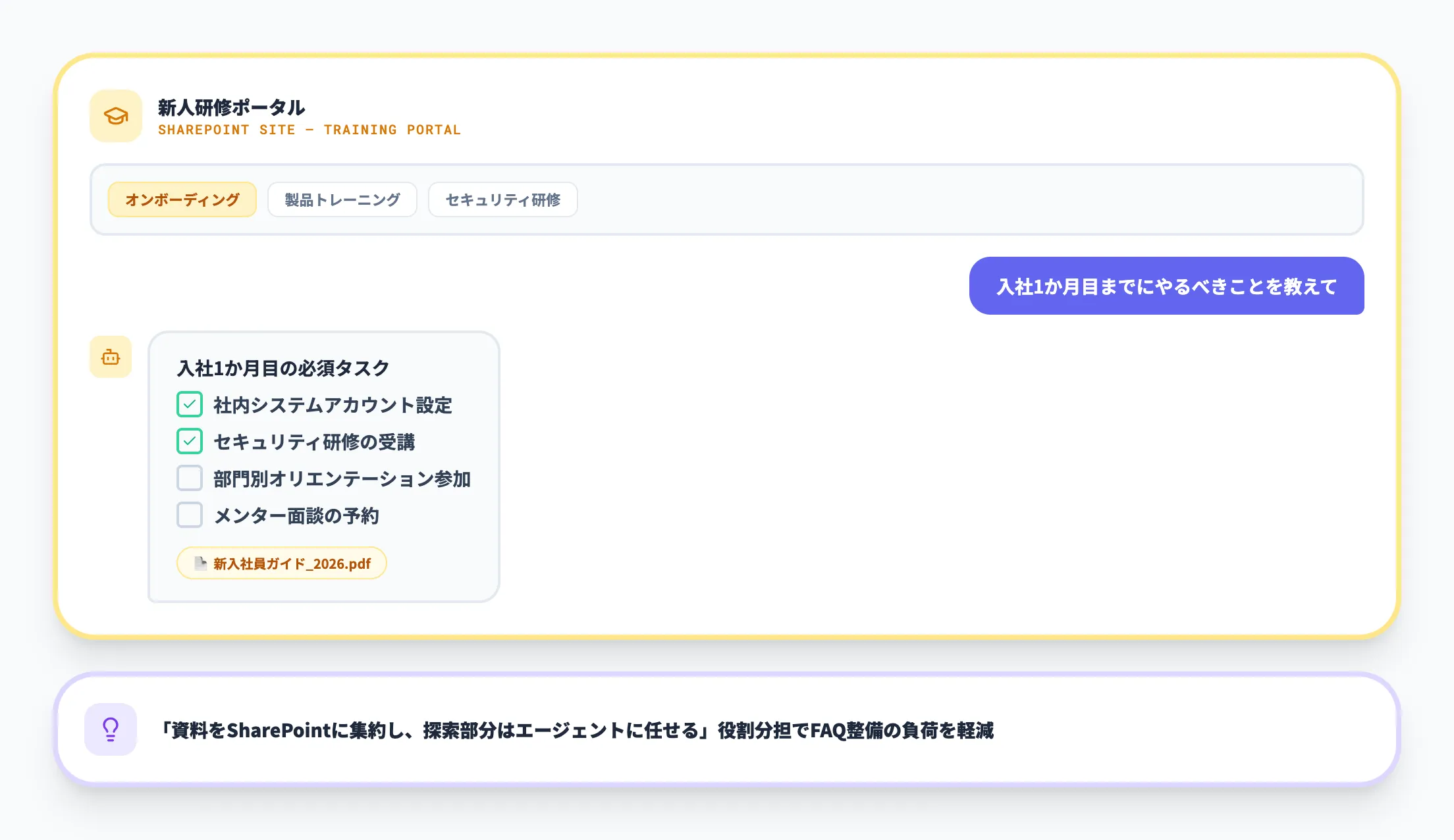This screenshot has width=1454, height=840.
Task: Check the 部門別オリエンテーション参加 task
Action: (x=189, y=478)
